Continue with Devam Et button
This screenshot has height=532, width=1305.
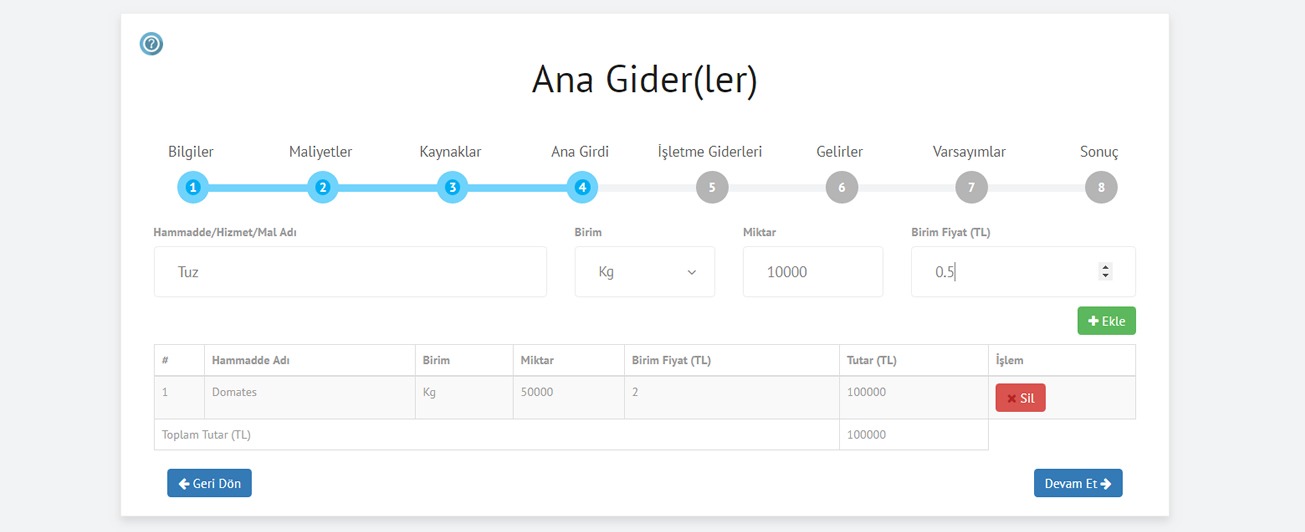coord(1078,483)
